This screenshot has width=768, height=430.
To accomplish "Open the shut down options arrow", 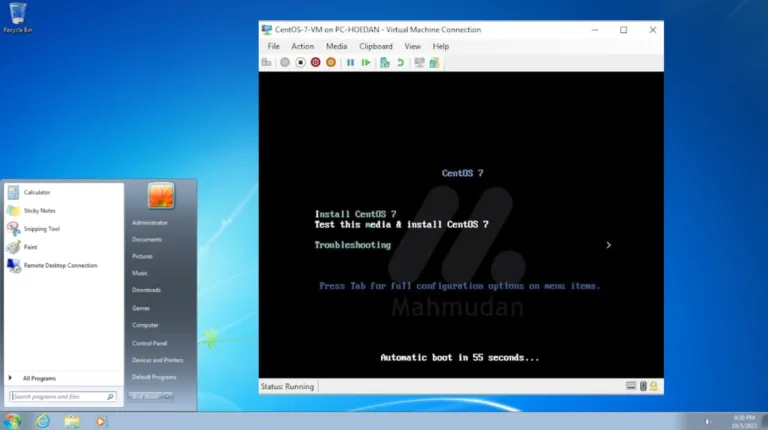I will (x=168, y=396).
